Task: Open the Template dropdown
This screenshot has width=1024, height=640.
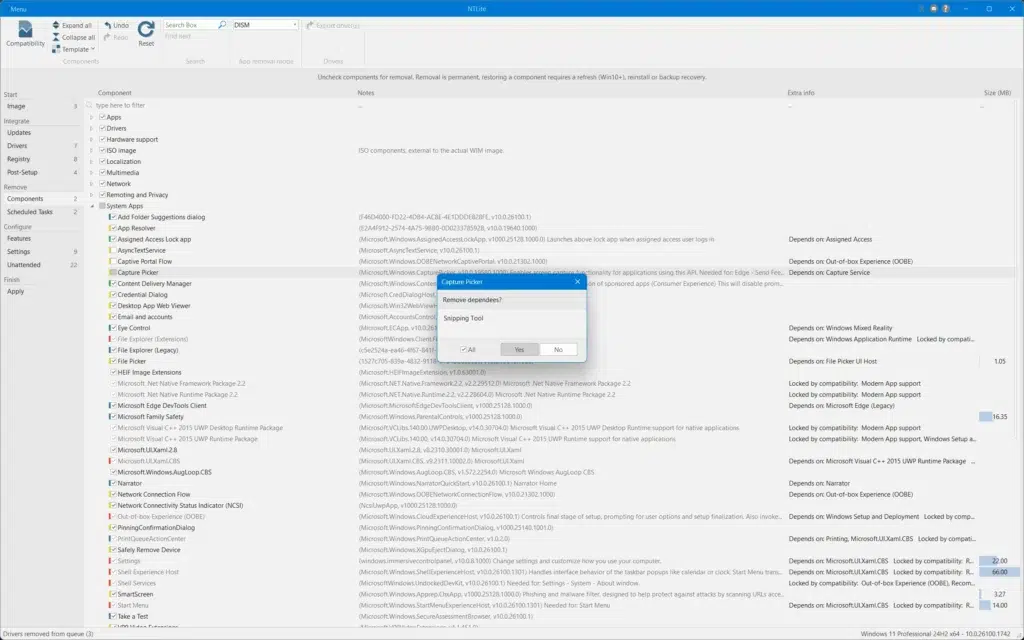Action: pyautogui.click(x=73, y=49)
